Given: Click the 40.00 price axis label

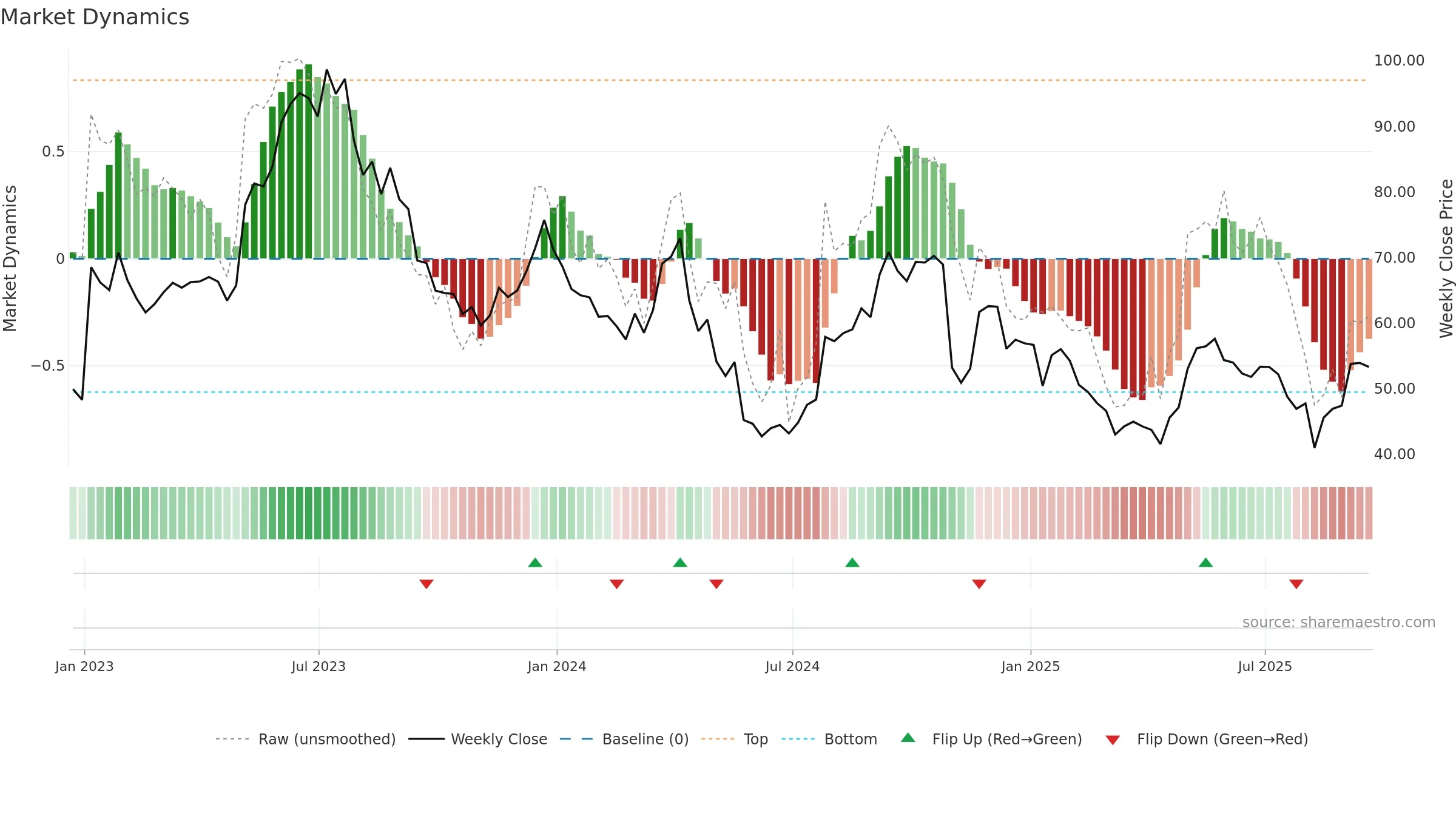Looking at the screenshot, I should (1395, 454).
